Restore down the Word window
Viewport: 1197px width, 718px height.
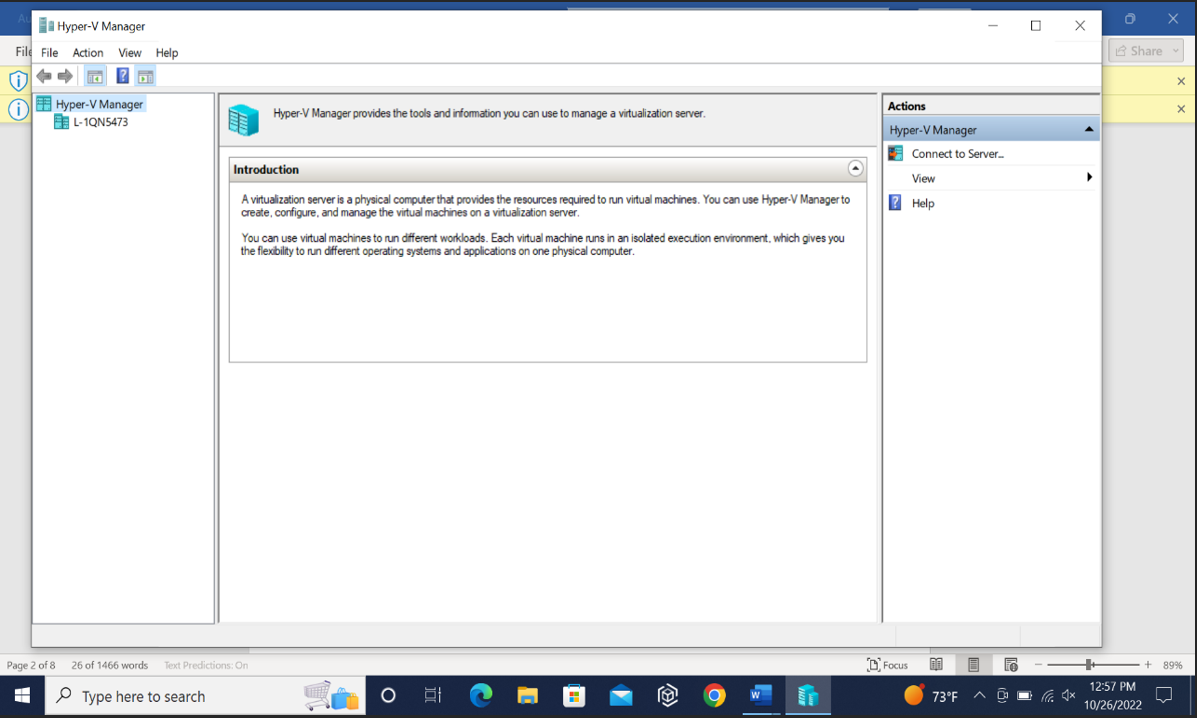point(1130,18)
